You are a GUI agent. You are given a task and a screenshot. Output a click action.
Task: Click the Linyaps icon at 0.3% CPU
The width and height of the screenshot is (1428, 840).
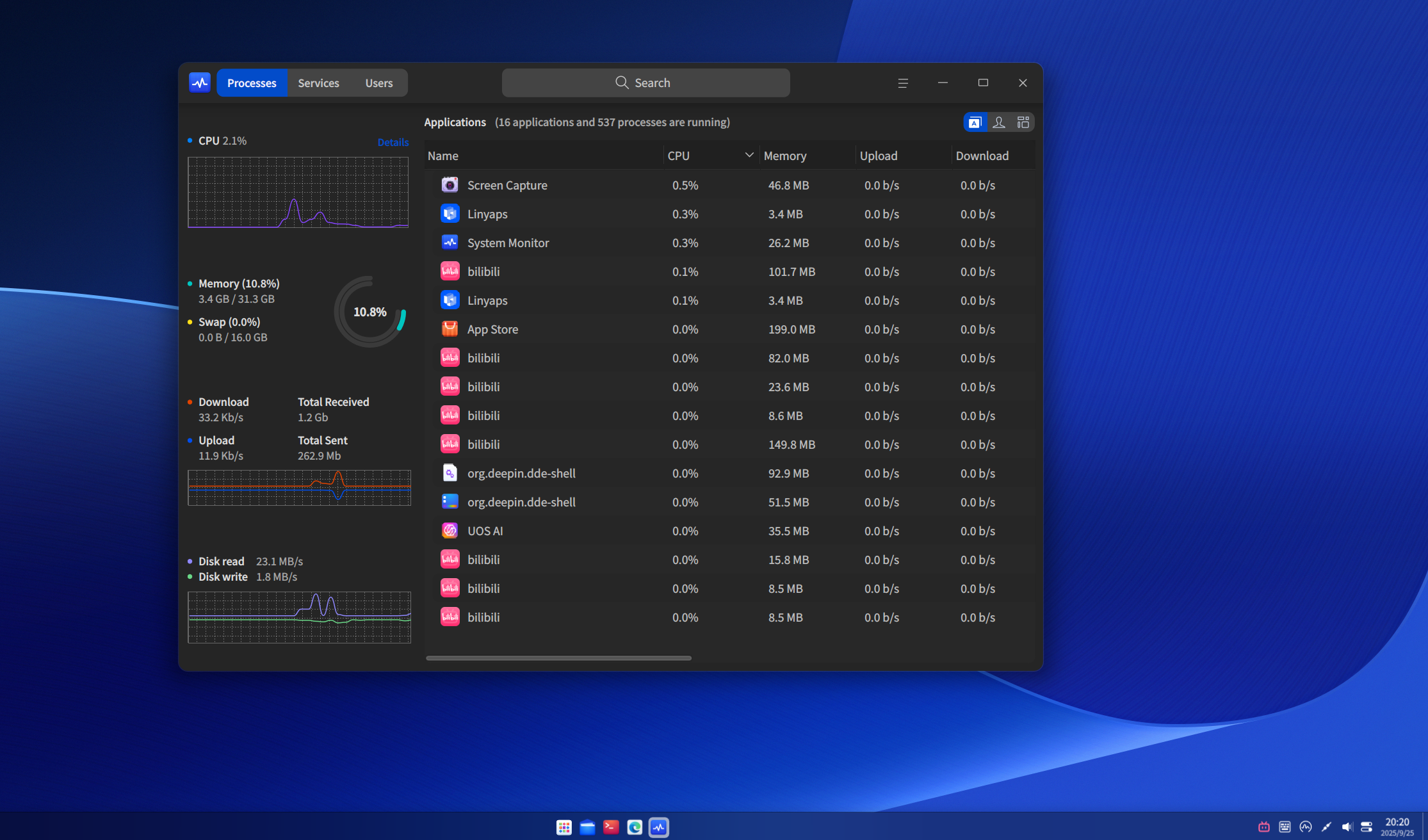tap(450, 214)
